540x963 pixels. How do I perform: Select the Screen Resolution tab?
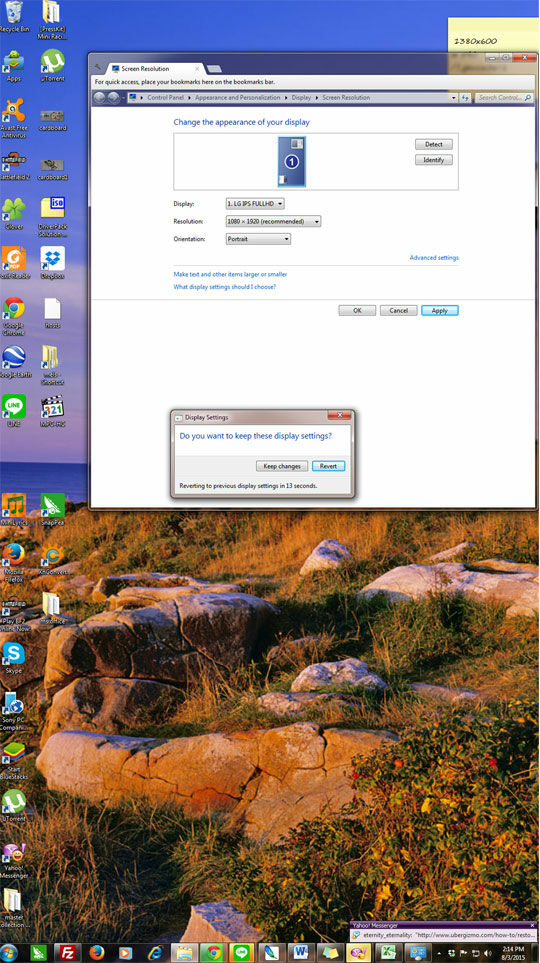point(154,69)
